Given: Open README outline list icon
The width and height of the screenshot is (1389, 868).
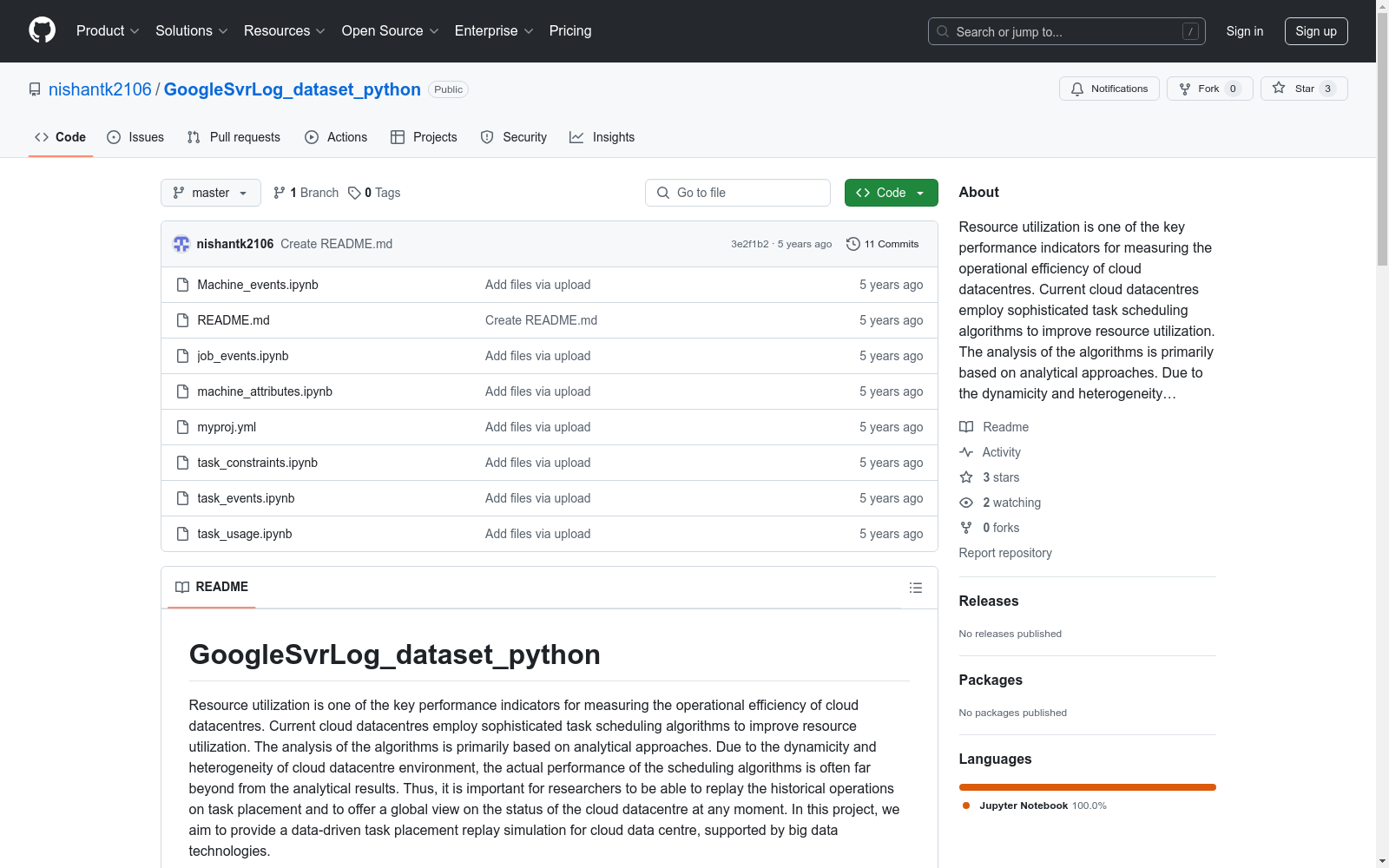Looking at the screenshot, I should [x=915, y=588].
